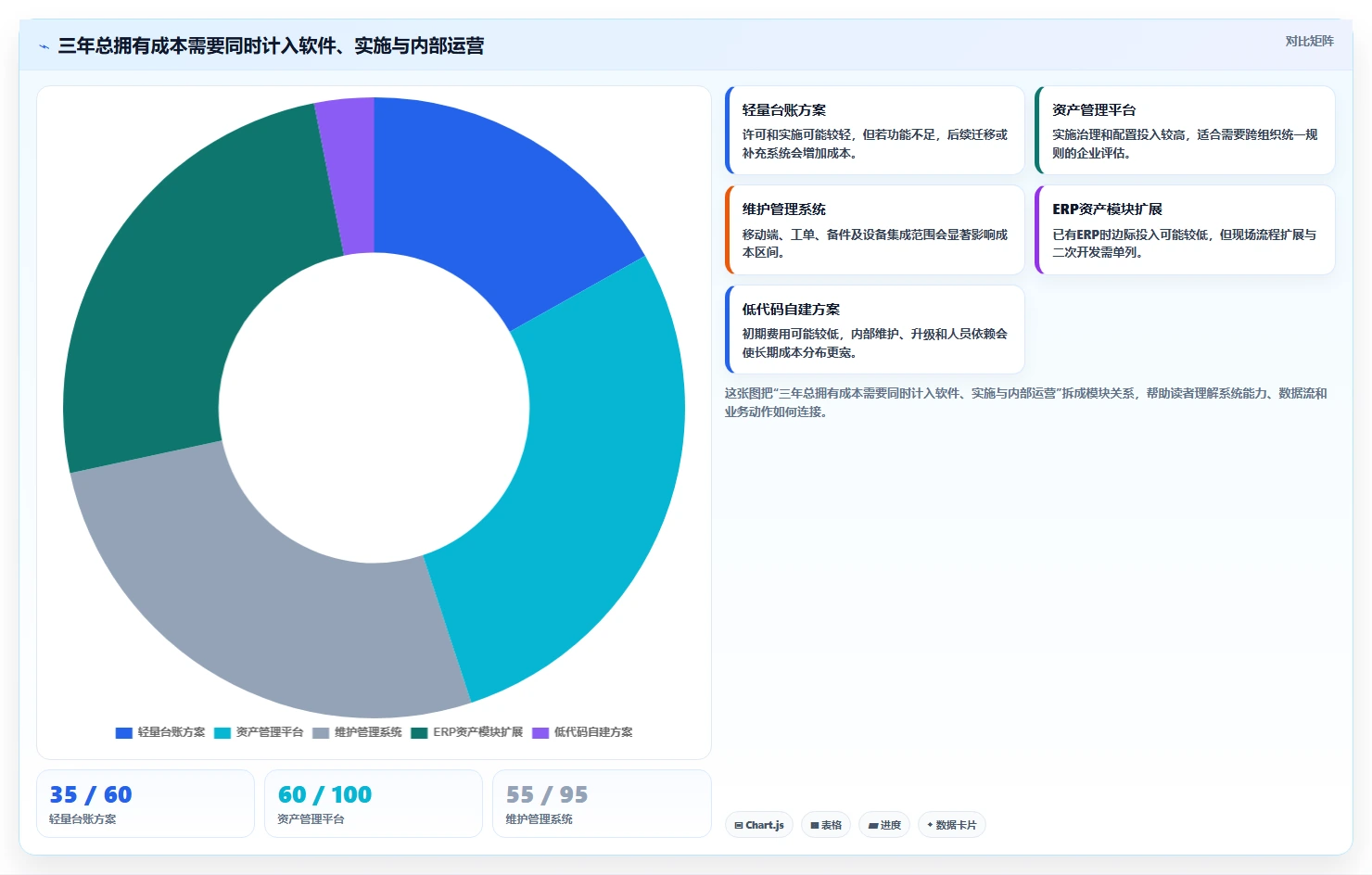This screenshot has height=875, width=1372.
Task: Click ERP资产模块扩展 legend text
Action: (478, 732)
